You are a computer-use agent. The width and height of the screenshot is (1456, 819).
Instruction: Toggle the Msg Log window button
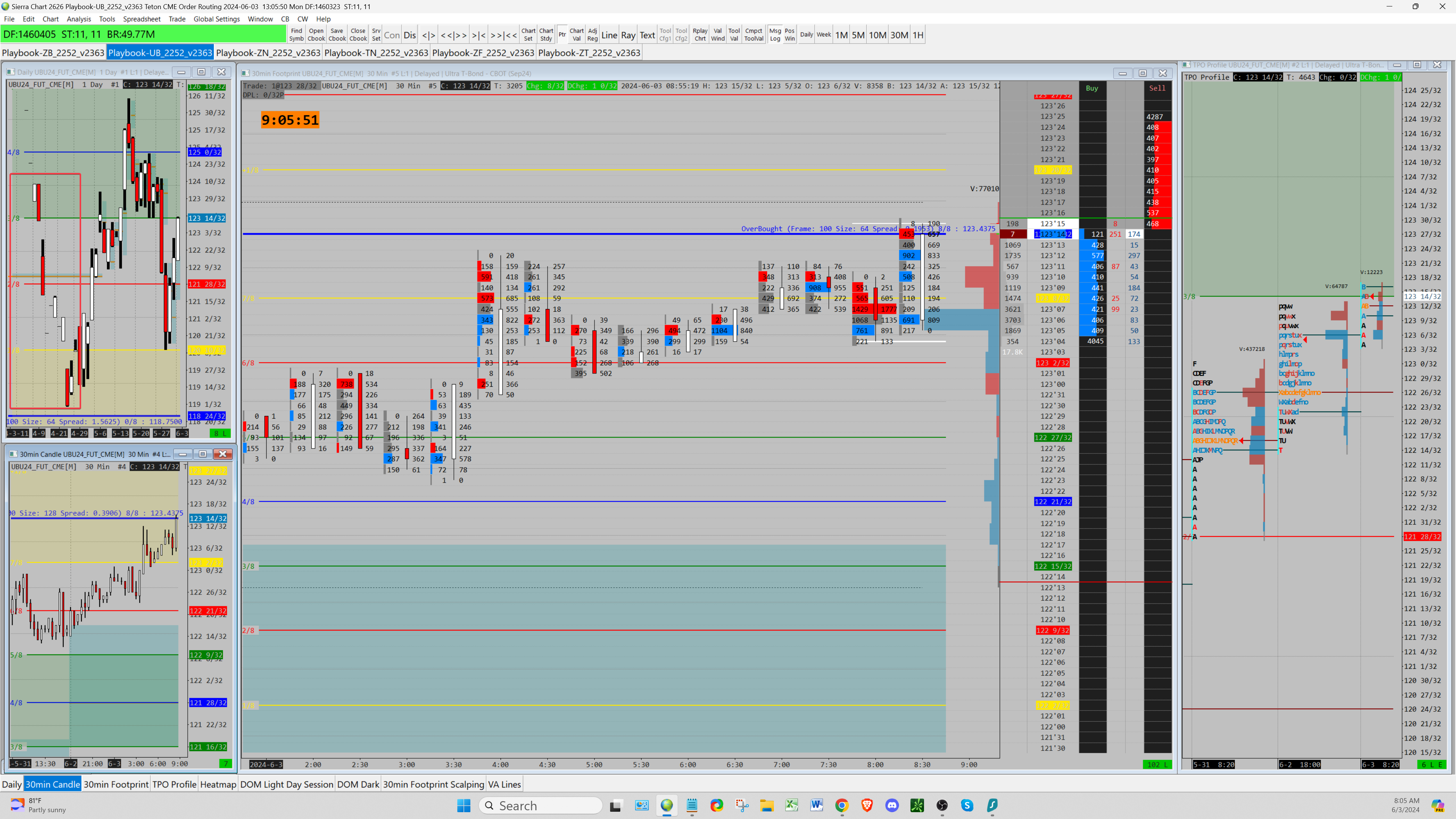(x=774, y=35)
